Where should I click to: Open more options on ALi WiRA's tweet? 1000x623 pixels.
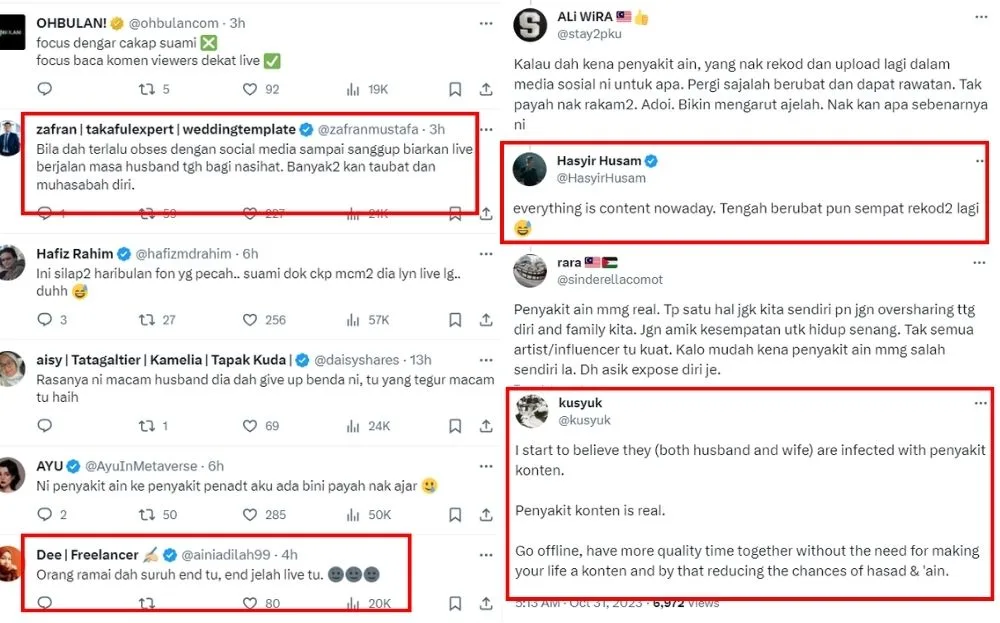tap(980, 18)
